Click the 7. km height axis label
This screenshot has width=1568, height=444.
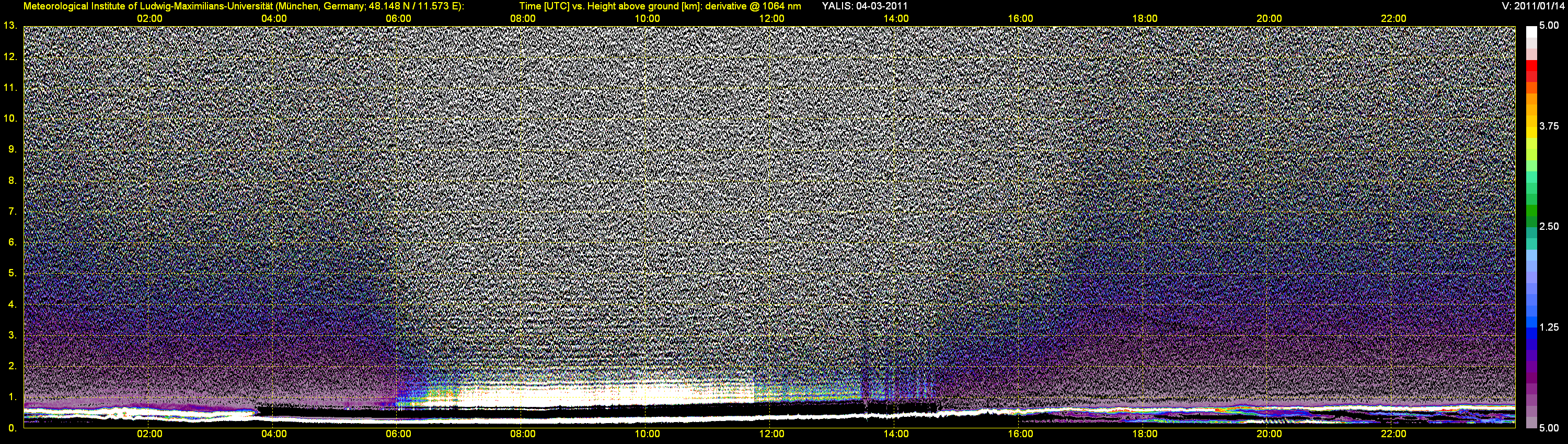click(x=13, y=211)
